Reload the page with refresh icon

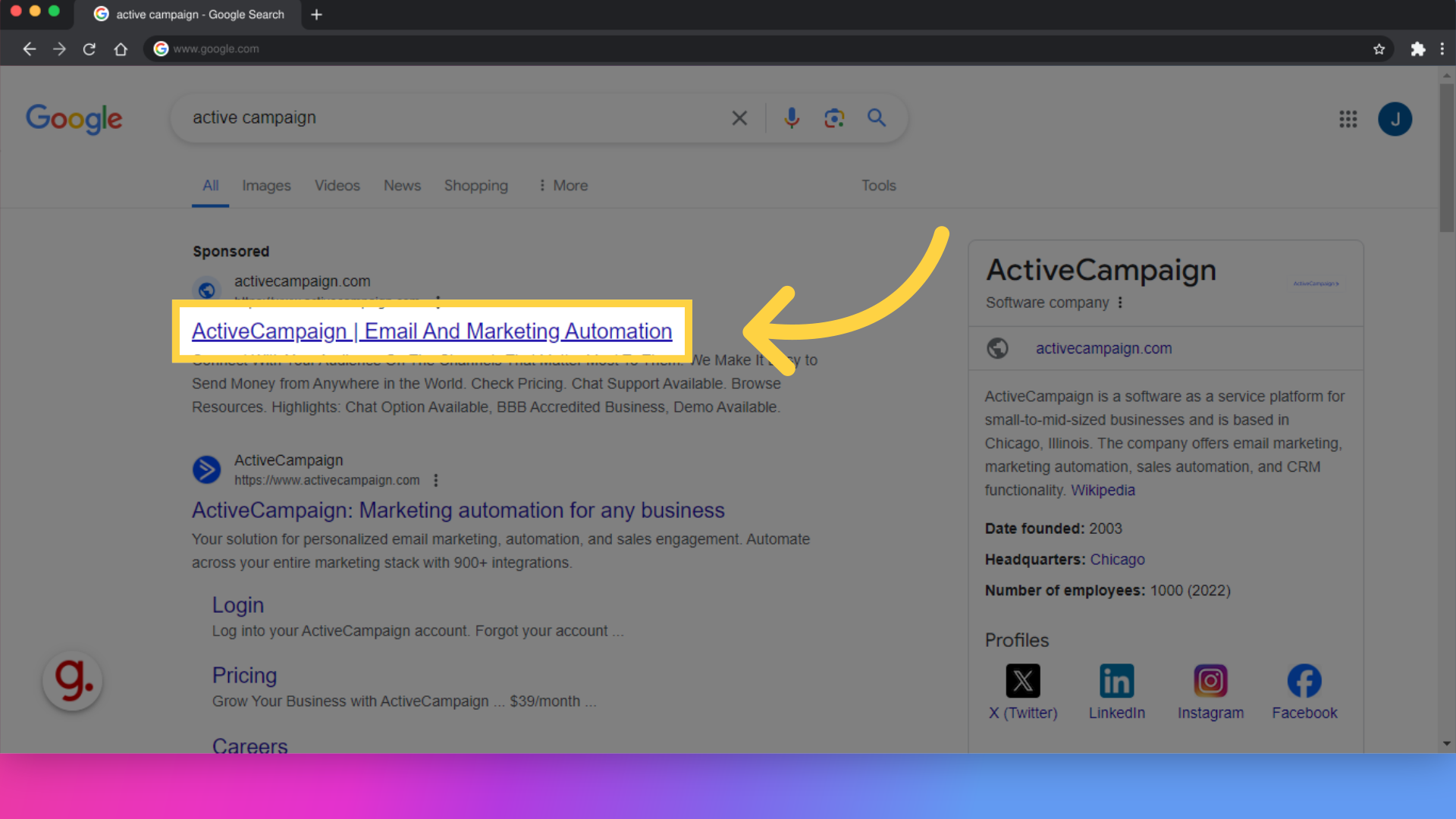pyautogui.click(x=89, y=49)
